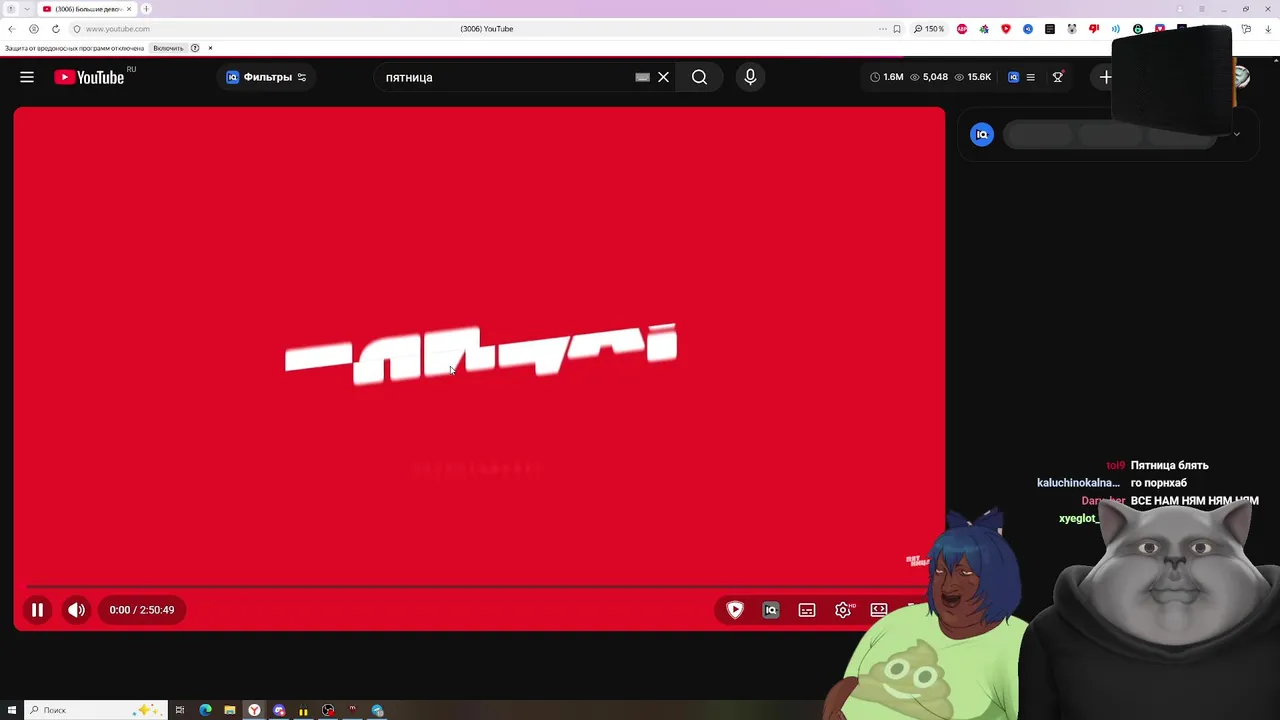
Task: Open the on-screen keyboard icon in search
Action: (642, 77)
